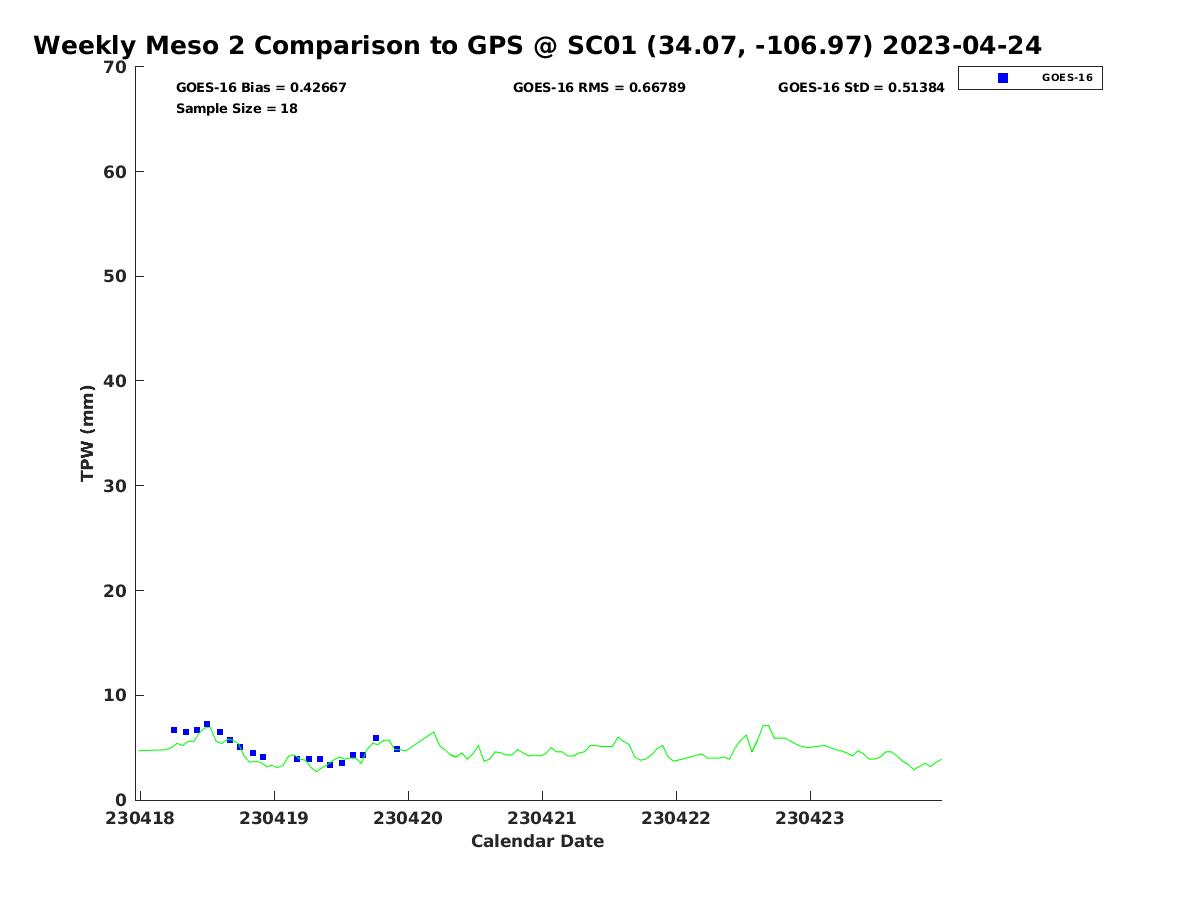This screenshot has width=1200, height=900.
Task: Click the GOES-16 RMS value text
Action: [599, 88]
